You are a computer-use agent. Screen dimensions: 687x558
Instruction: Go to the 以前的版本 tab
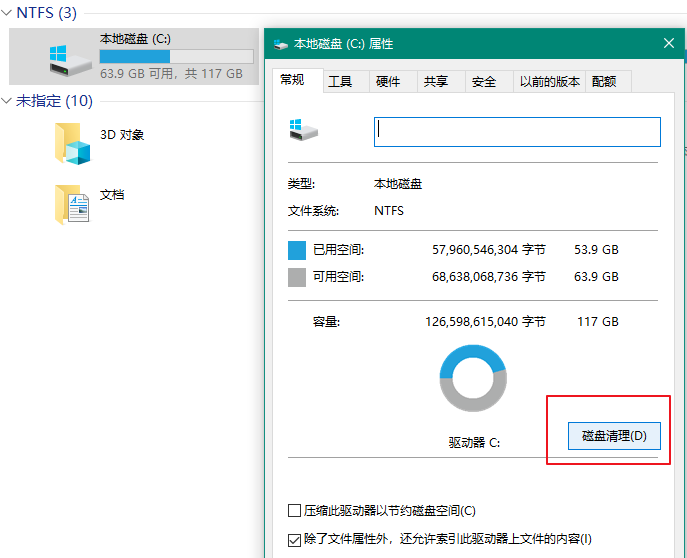(x=549, y=82)
